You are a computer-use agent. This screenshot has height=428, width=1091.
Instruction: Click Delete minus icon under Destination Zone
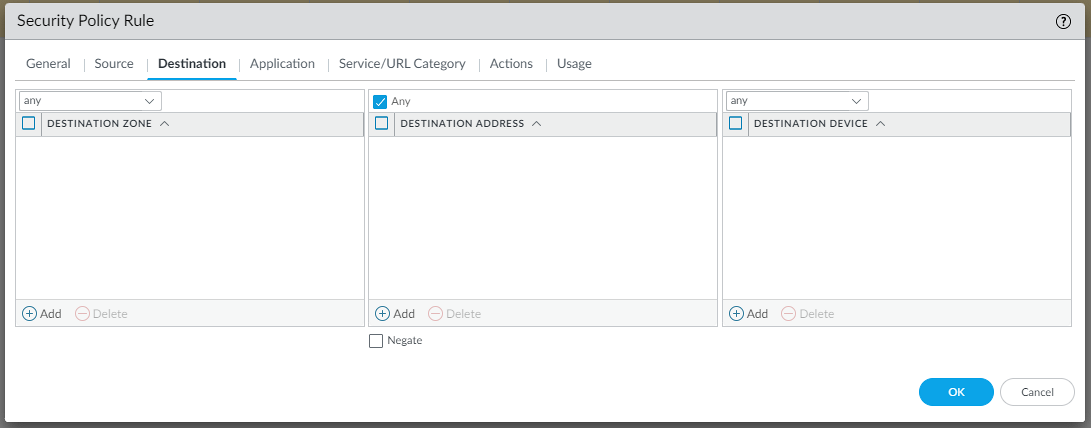82,314
